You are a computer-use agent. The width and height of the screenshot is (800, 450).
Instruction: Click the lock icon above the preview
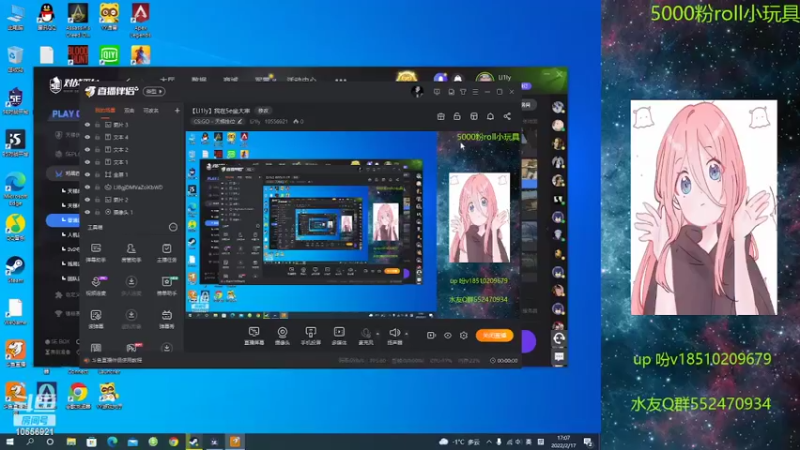[457, 116]
